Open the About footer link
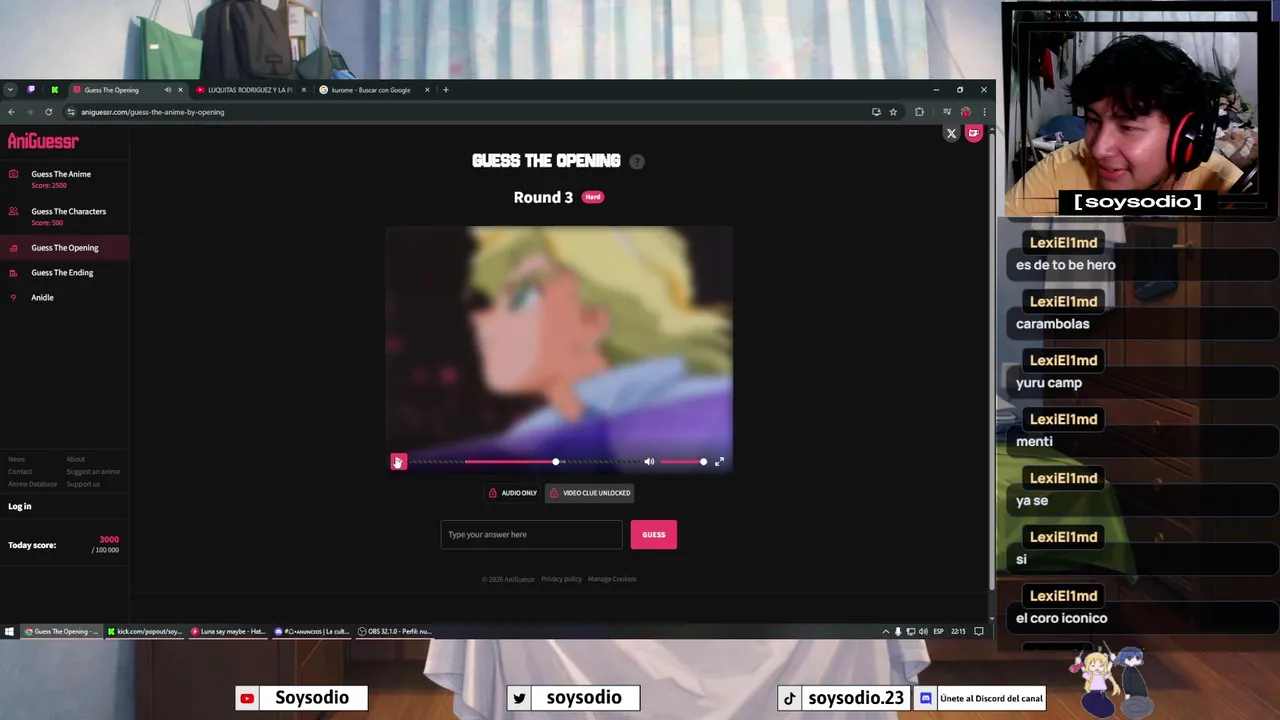The height and width of the screenshot is (720, 1280). click(76, 459)
